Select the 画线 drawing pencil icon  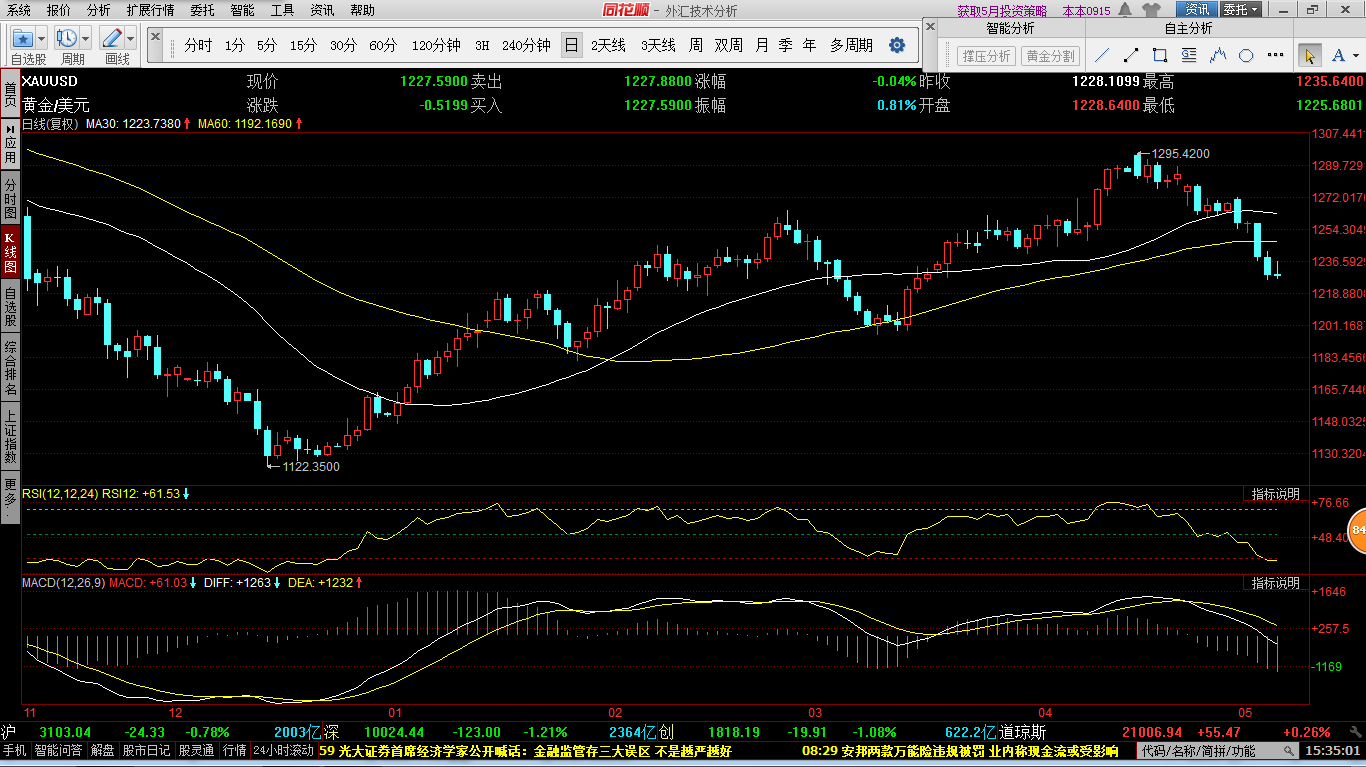click(112, 39)
